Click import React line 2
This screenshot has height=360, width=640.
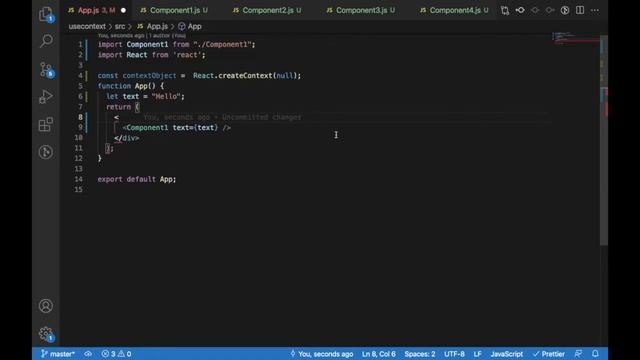[x=151, y=55]
